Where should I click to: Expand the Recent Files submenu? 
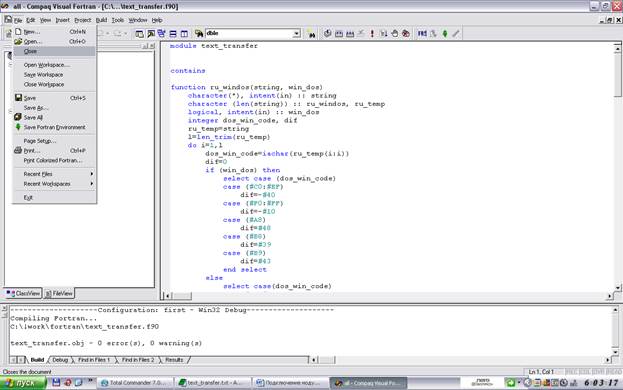tap(54, 174)
